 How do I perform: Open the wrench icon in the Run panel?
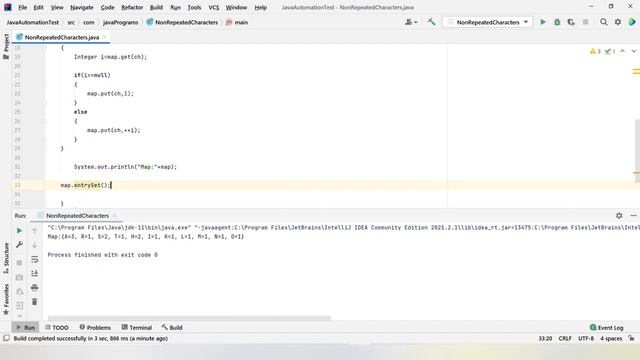click(19, 244)
